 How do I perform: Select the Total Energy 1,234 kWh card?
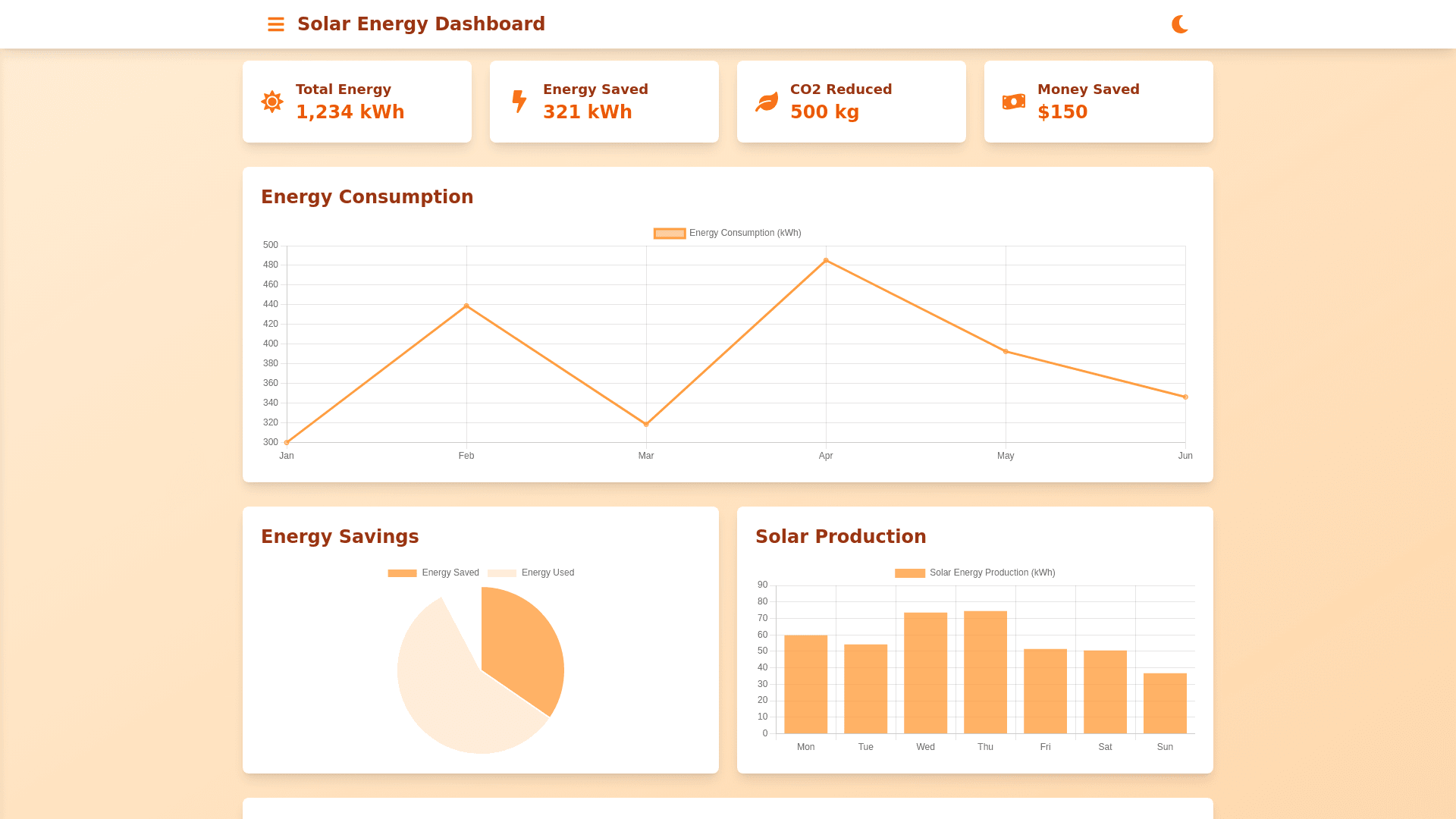point(357,102)
